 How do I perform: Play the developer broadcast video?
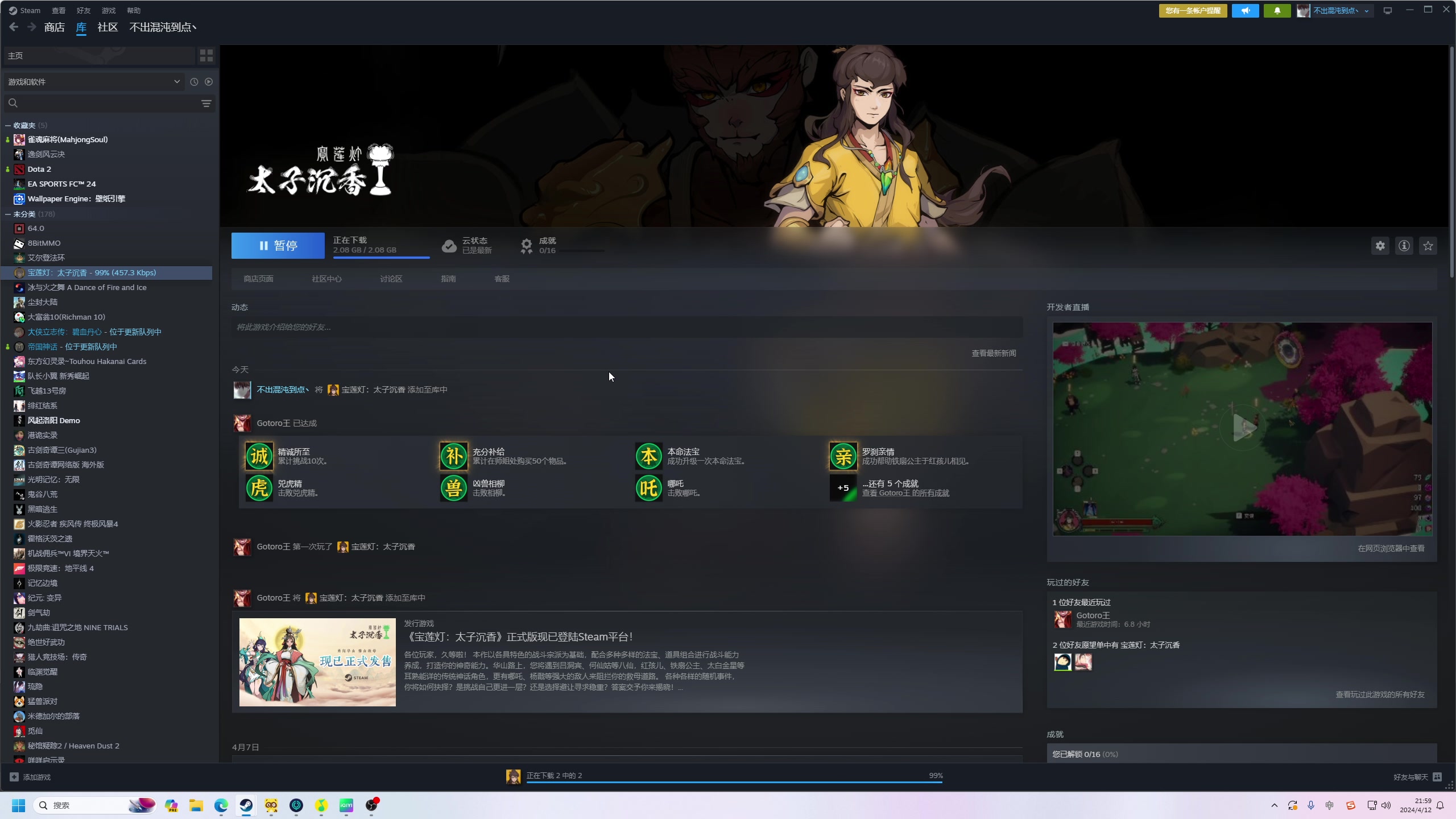tap(1243, 428)
